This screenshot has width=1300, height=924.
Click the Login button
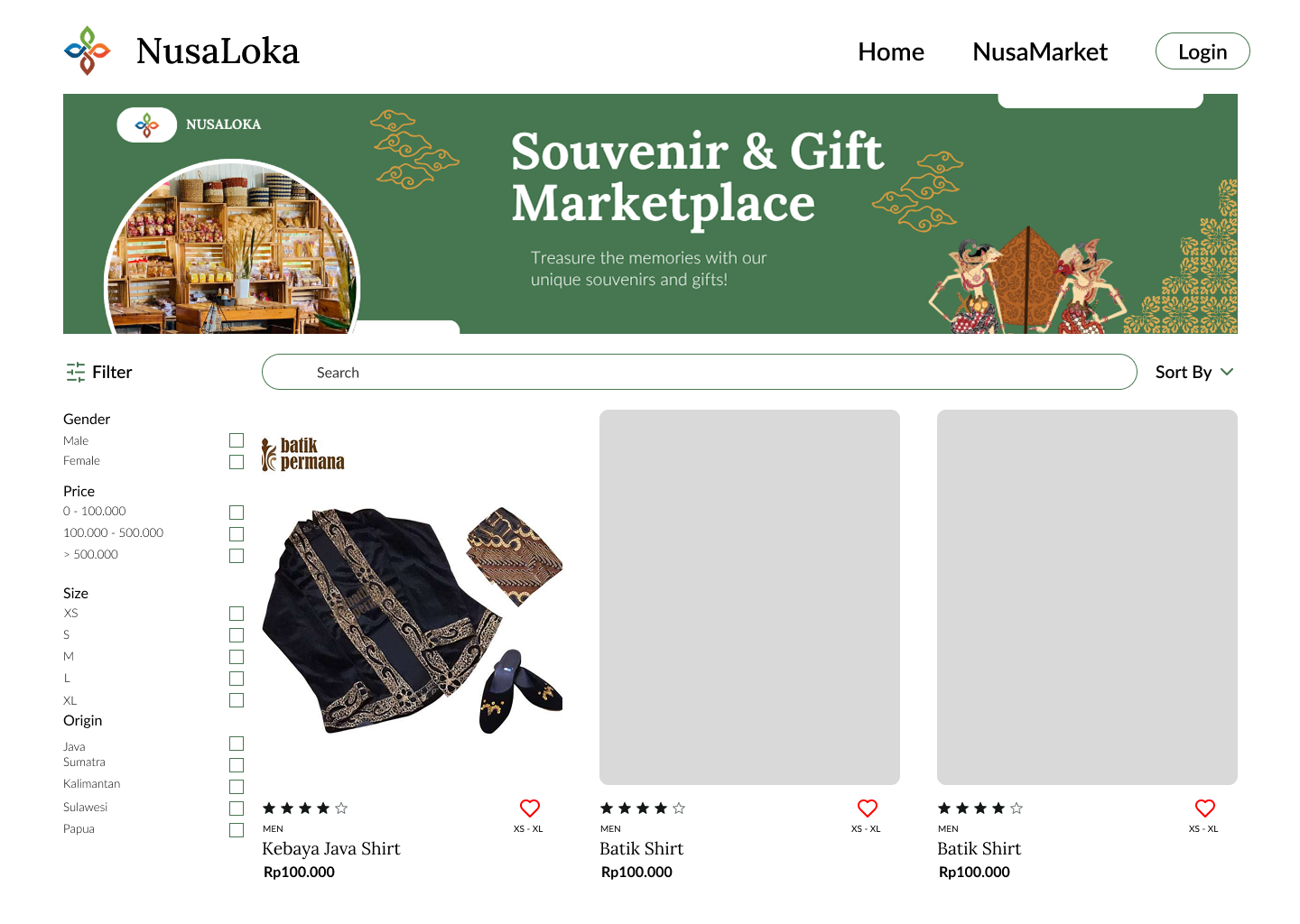(1202, 51)
